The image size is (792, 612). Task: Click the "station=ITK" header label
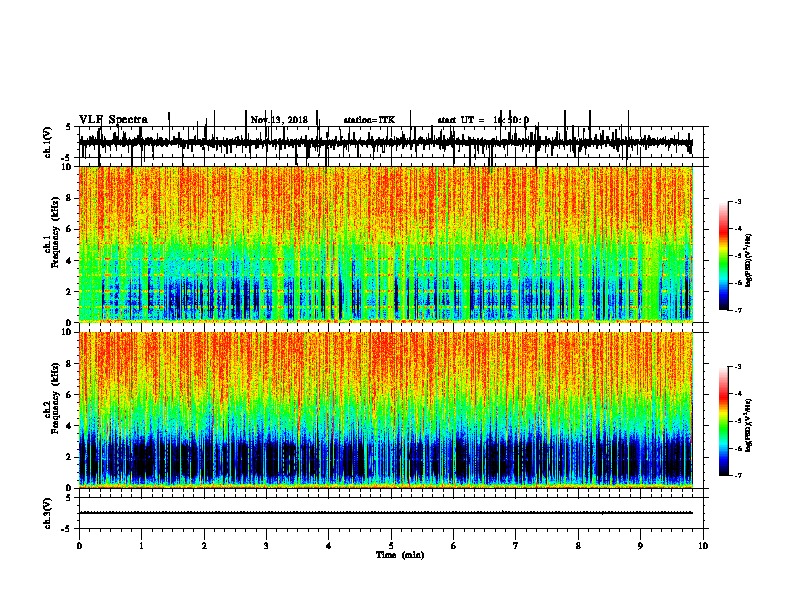click(369, 120)
